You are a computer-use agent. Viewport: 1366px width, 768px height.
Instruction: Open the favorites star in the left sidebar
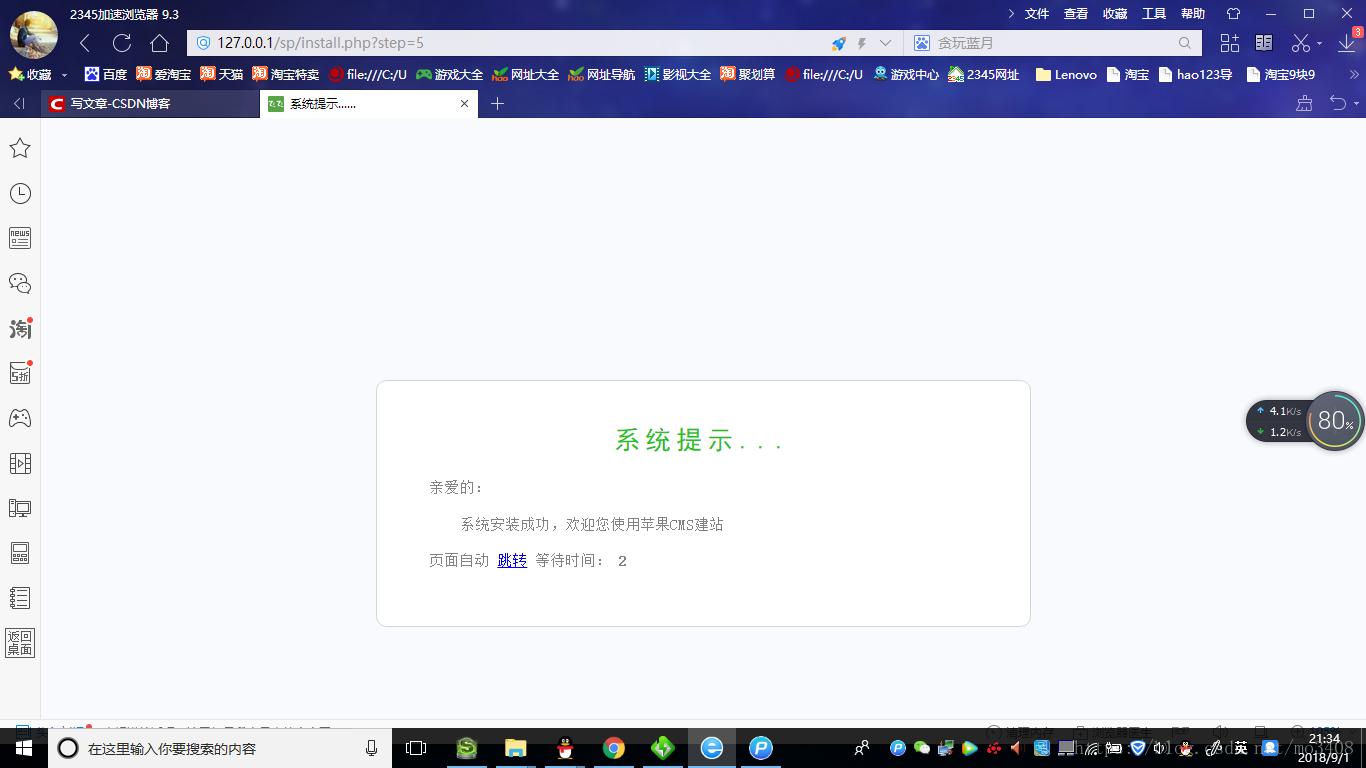20,148
